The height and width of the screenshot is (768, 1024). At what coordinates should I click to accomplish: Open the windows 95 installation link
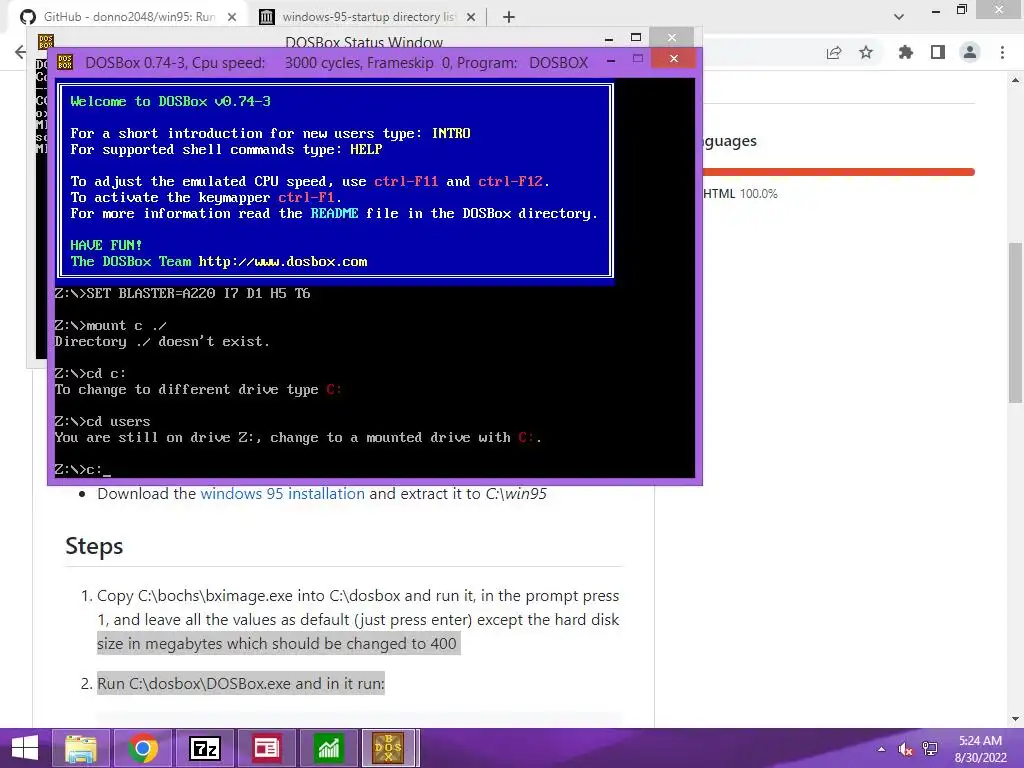click(x=282, y=494)
